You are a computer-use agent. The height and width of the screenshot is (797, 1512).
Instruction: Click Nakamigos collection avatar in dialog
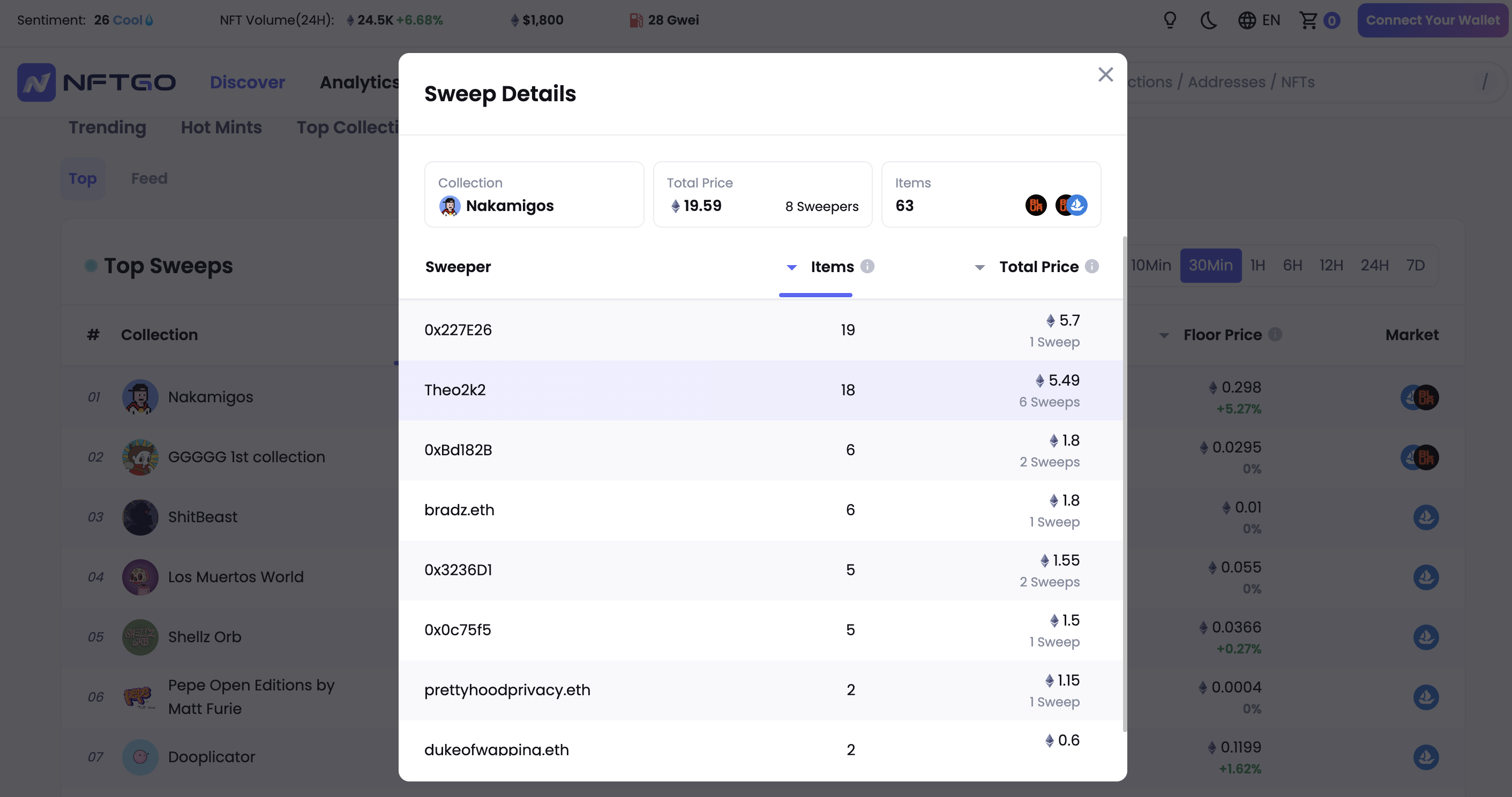click(x=450, y=206)
